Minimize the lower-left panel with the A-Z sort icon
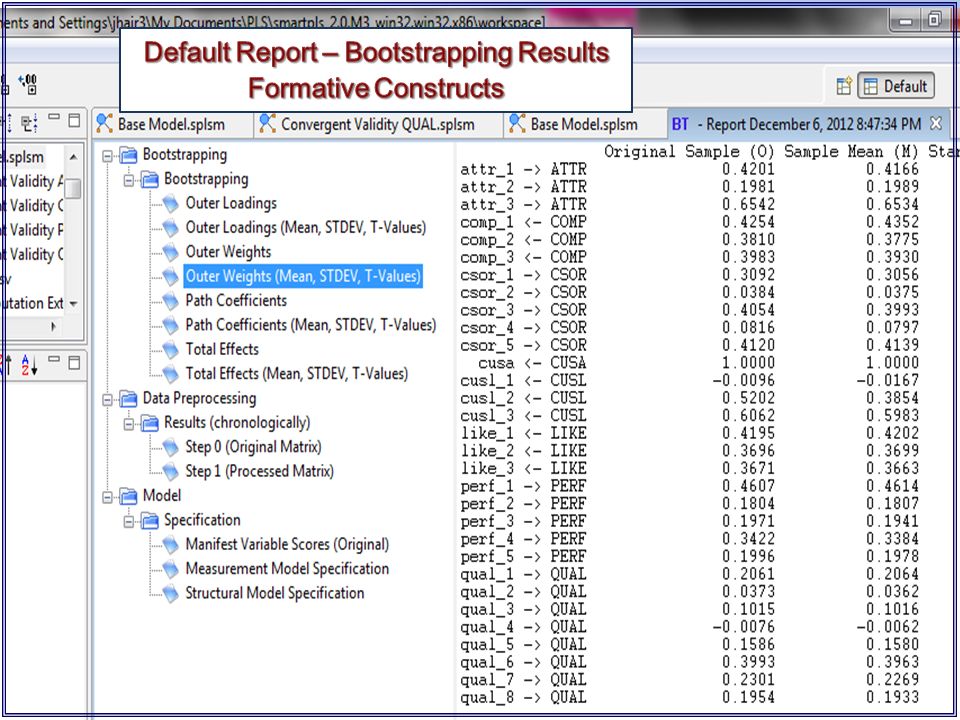The height and width of the screenshot is (720, 960). pyautogui.click(x=54, y=360)
